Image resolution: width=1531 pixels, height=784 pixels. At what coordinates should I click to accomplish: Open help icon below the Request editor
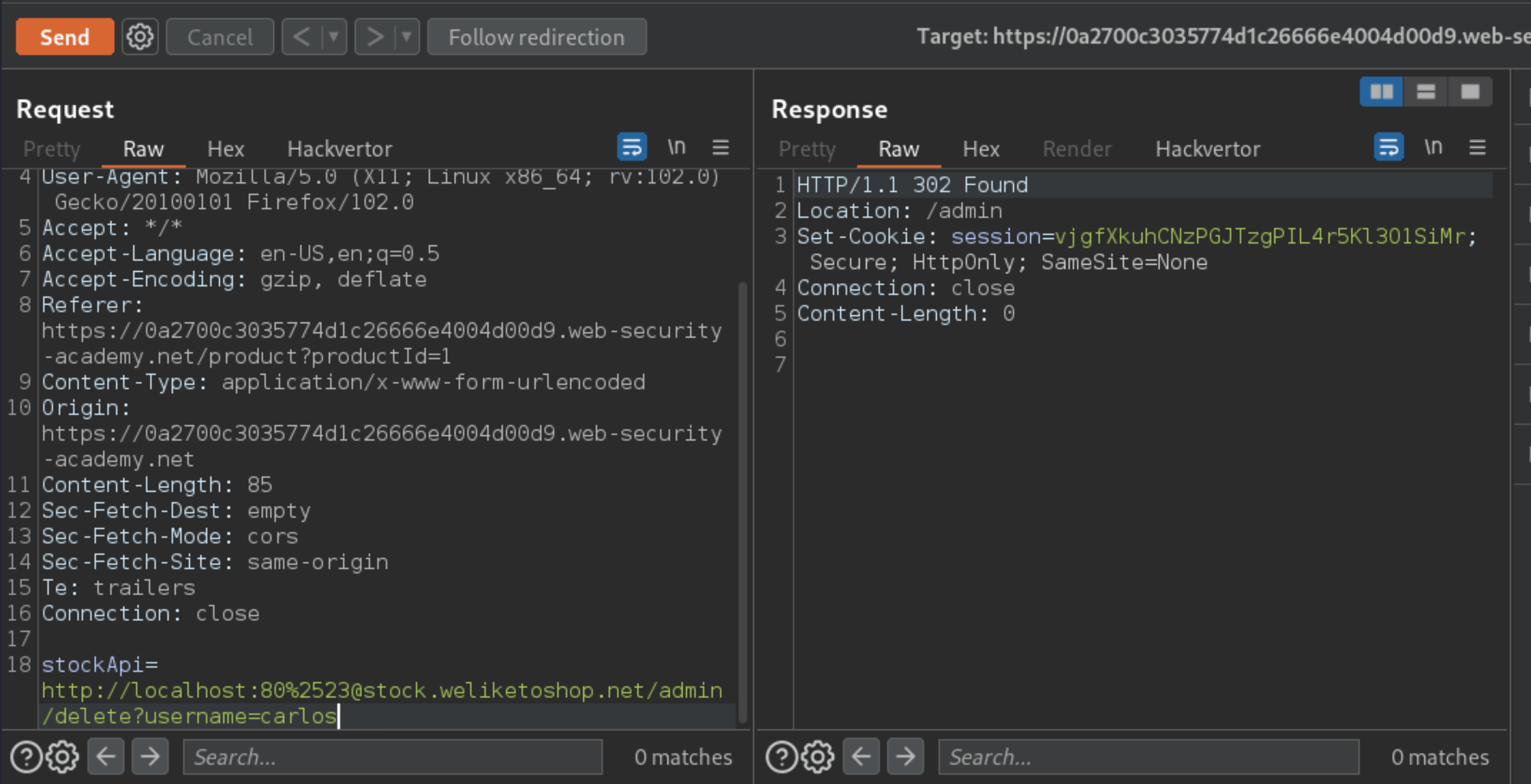pyautogui.click(x=26, y=757)
